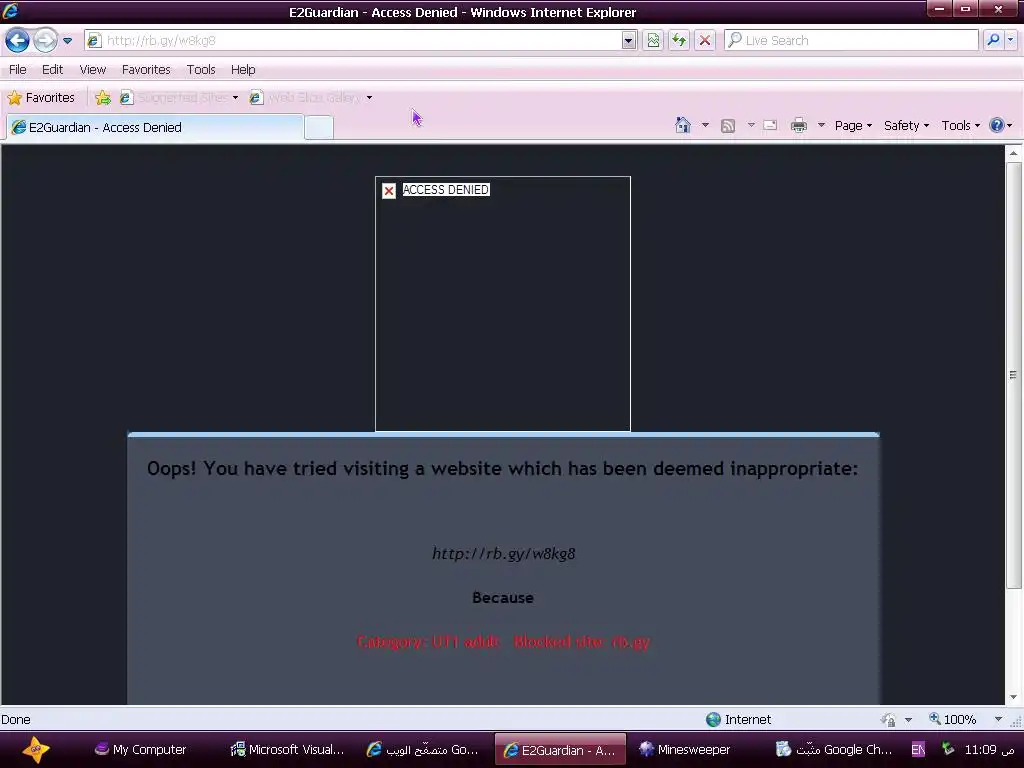Click the Protected Mode icon in status bar
The height and width of the screenshot is (768, 1024).
tap(888, 719)
